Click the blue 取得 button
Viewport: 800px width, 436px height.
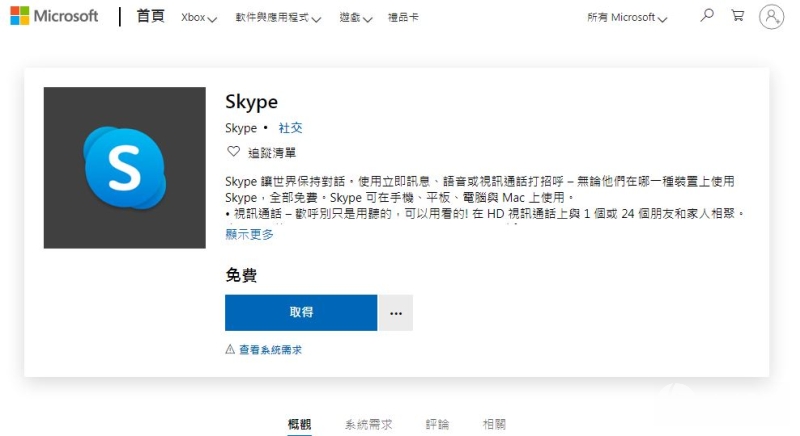pyautogui.click(x=301, y=313)
